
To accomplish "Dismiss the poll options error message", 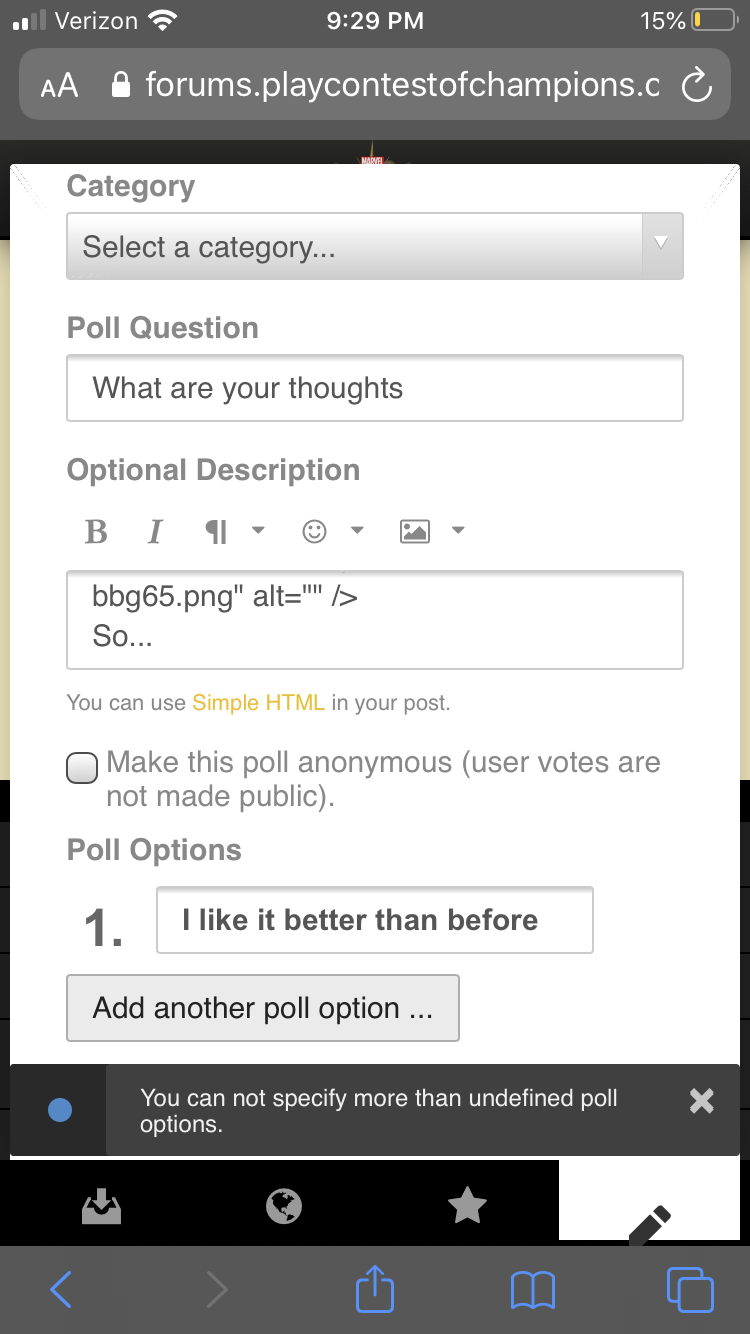I will (702, 1101).
